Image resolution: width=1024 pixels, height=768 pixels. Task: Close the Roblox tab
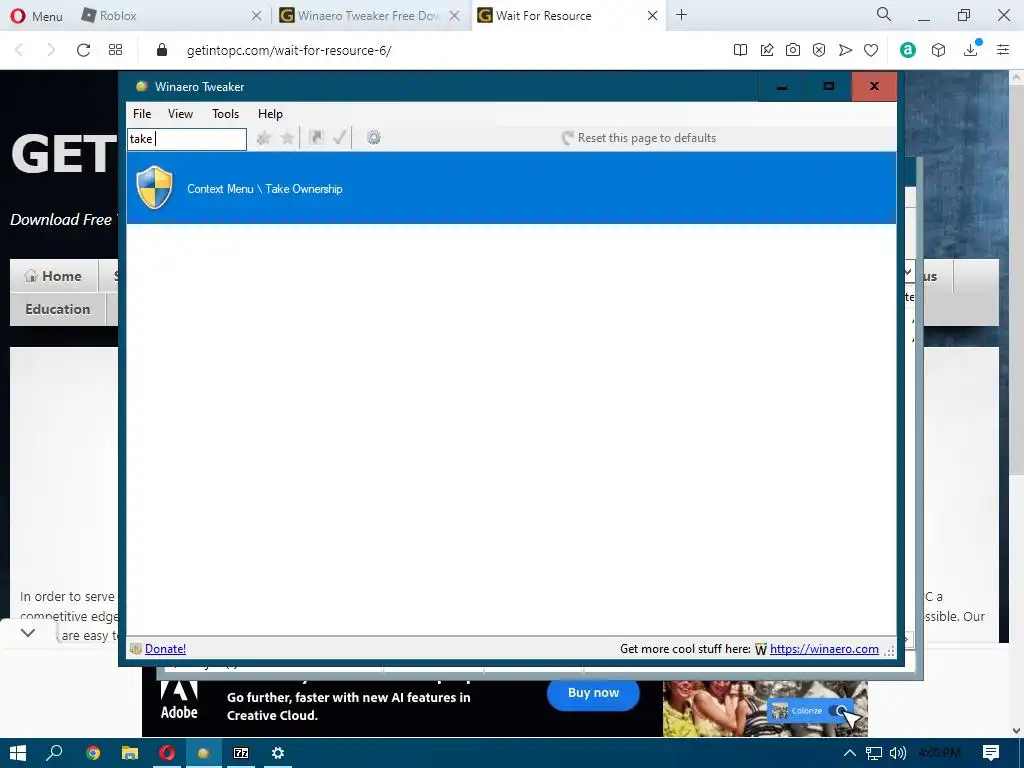point(257,16)
